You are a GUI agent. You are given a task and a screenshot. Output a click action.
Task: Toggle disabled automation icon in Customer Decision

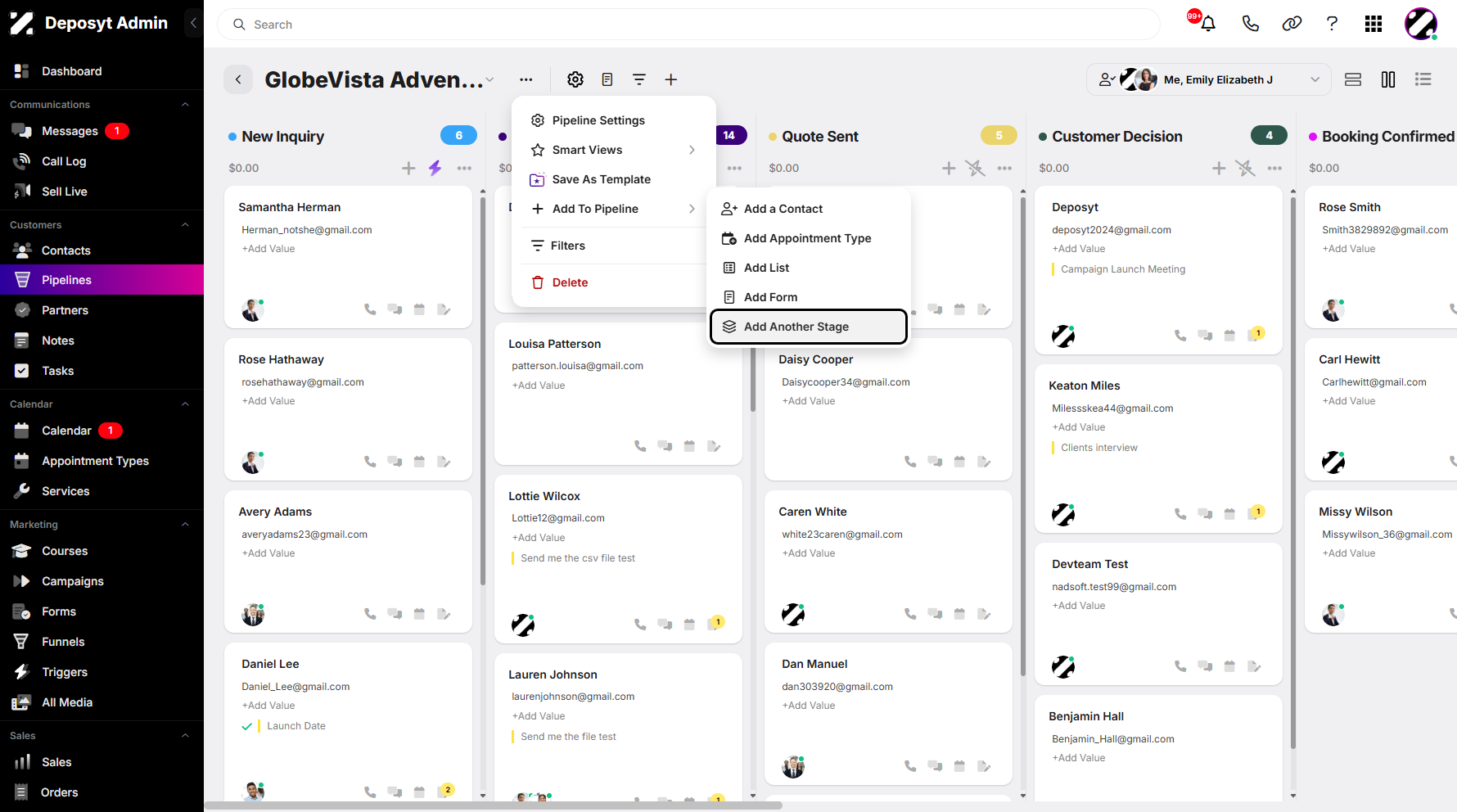tap(1245, 168)
